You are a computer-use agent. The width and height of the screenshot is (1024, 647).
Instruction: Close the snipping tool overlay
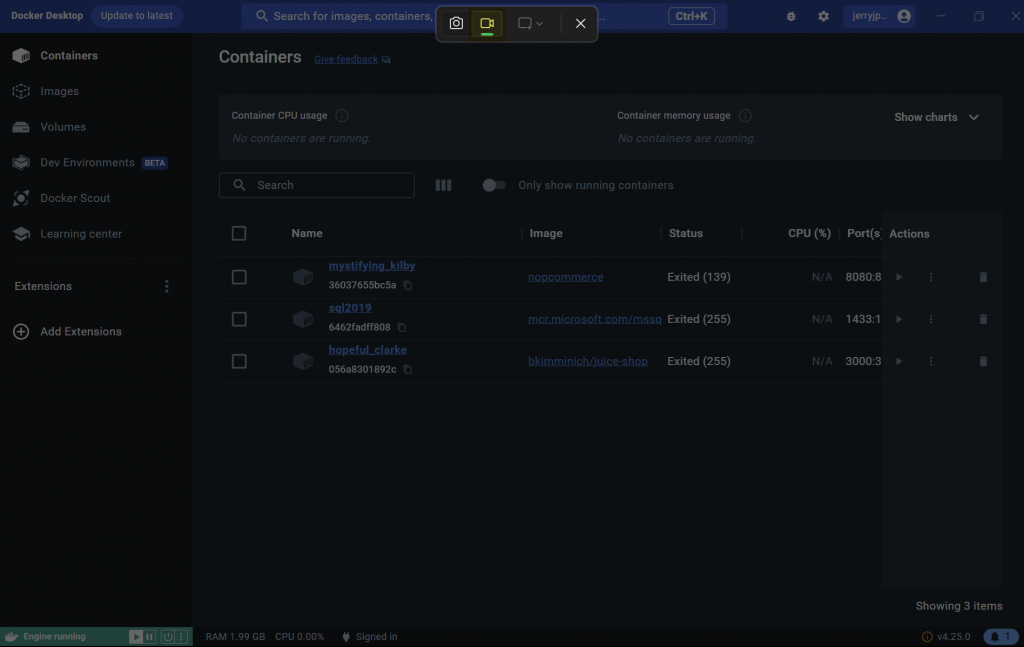click(581, 24)
